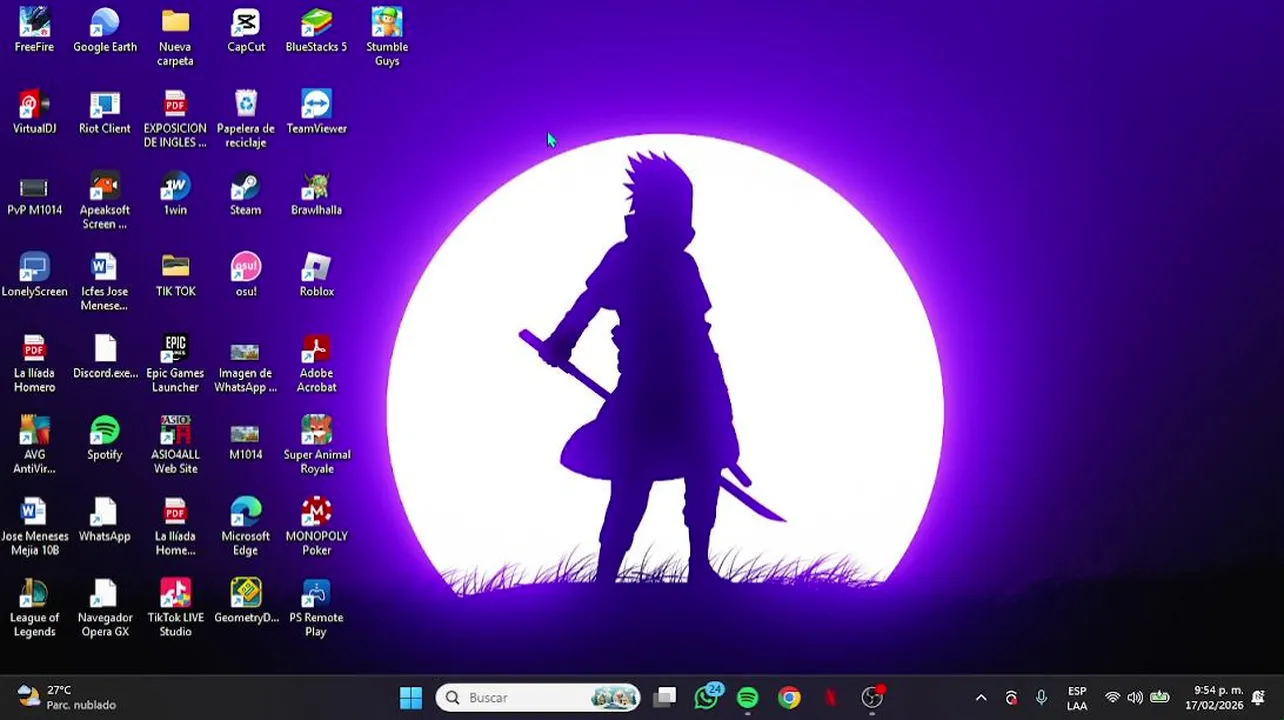Select the Nueva carpeta folder
Screen dimensions: 1284x720
point(175,38)
